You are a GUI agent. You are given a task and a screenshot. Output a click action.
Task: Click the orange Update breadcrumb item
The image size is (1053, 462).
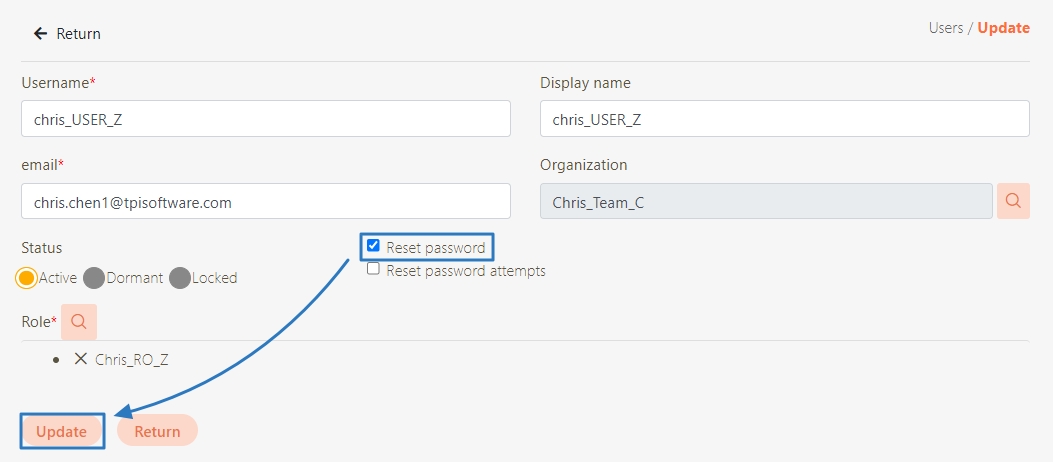(x=1003, y=28)
